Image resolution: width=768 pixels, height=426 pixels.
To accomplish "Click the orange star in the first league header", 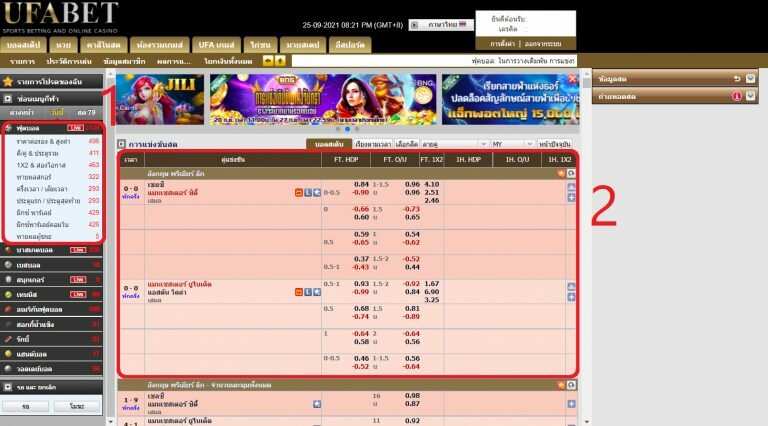I will pos(561,173).
